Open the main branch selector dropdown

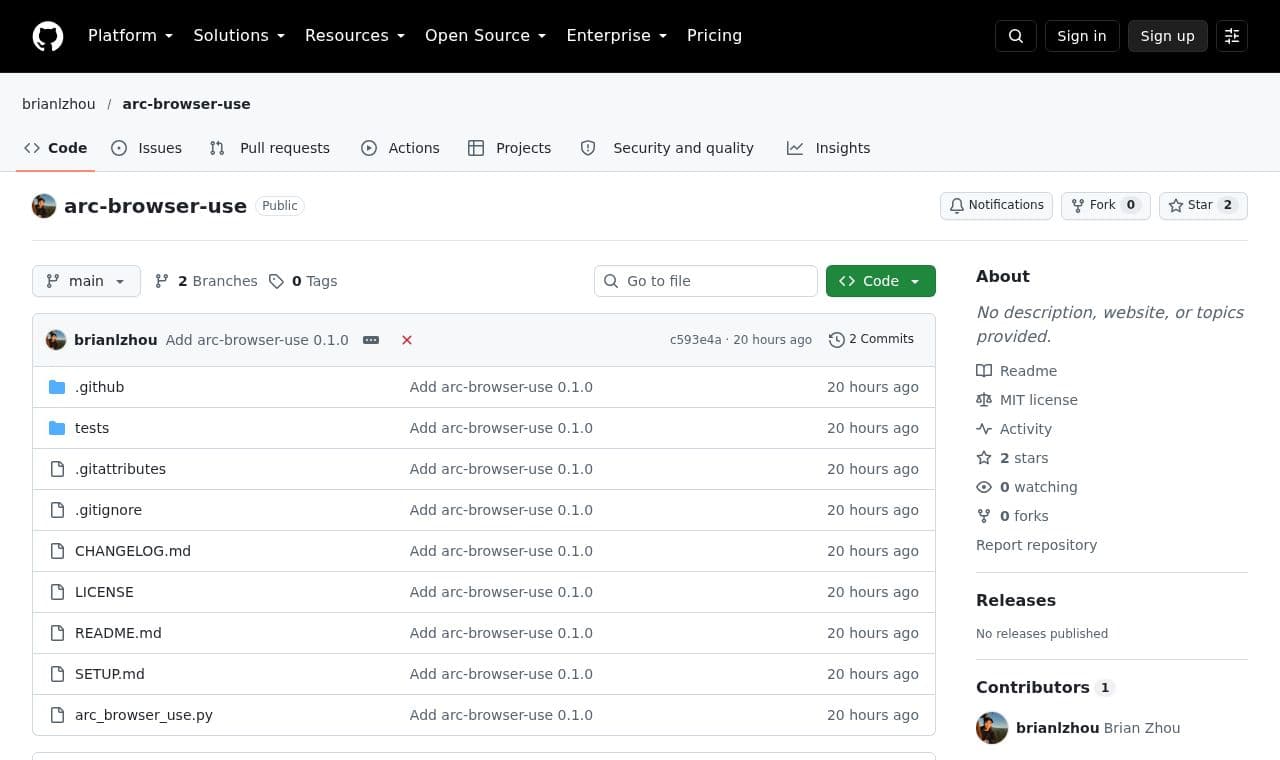(x=86, y=281)
